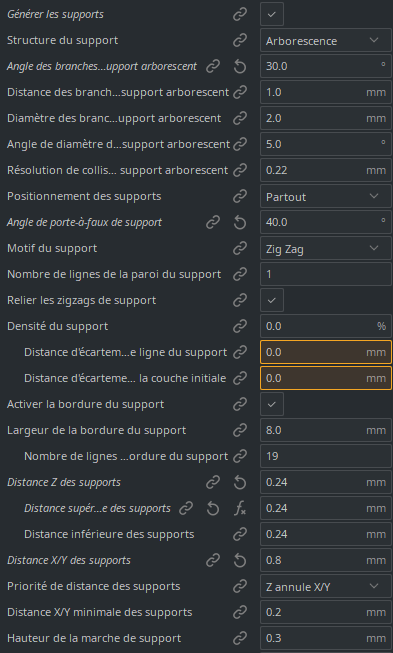
Task: Open the Structure du support dropdown
Action: coord(326,40)
